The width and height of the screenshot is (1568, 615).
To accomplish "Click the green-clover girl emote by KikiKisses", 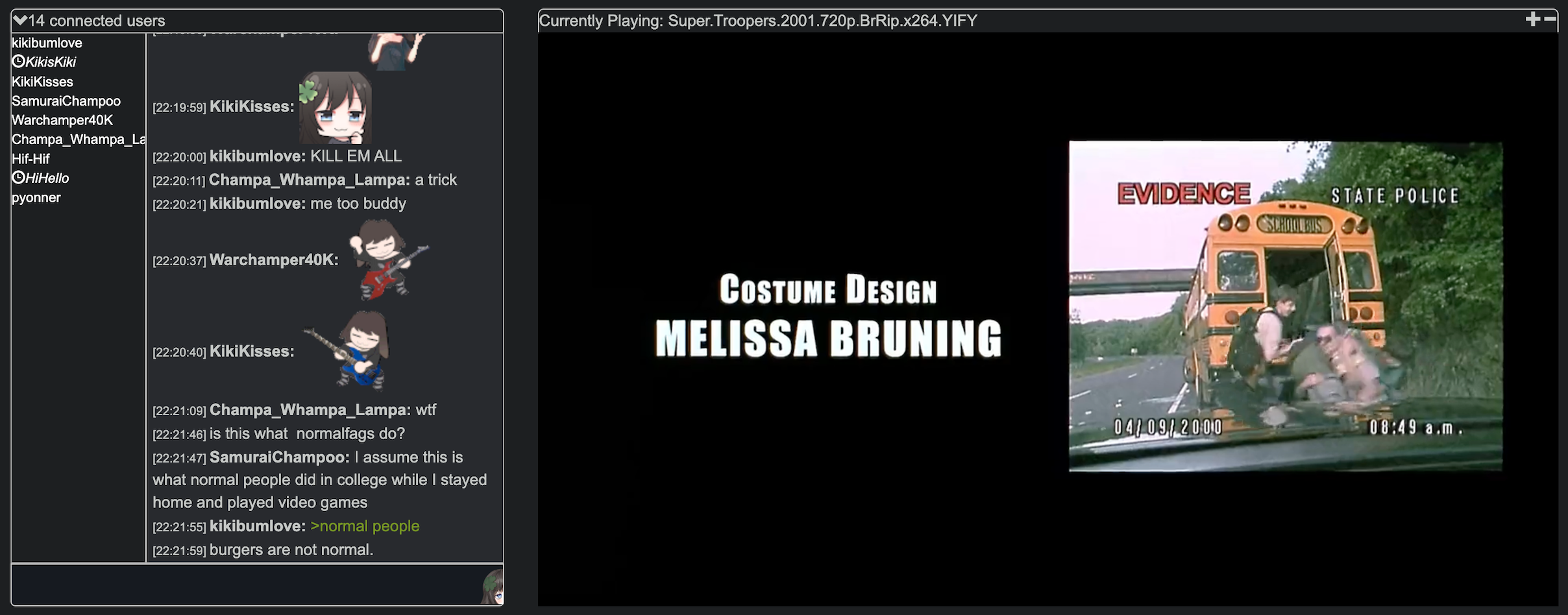I will 335,107.
